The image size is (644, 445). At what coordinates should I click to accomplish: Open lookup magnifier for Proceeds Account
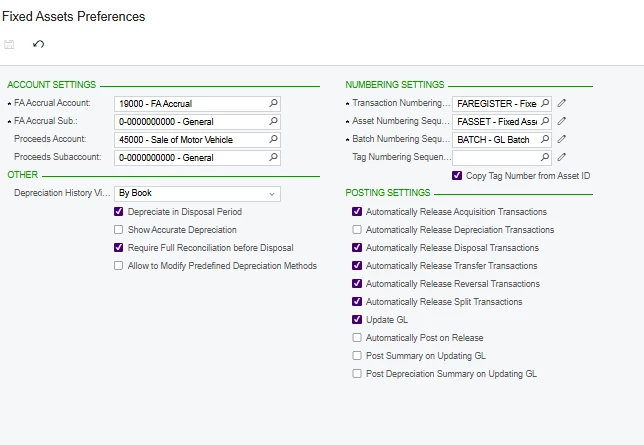point(273,139)
